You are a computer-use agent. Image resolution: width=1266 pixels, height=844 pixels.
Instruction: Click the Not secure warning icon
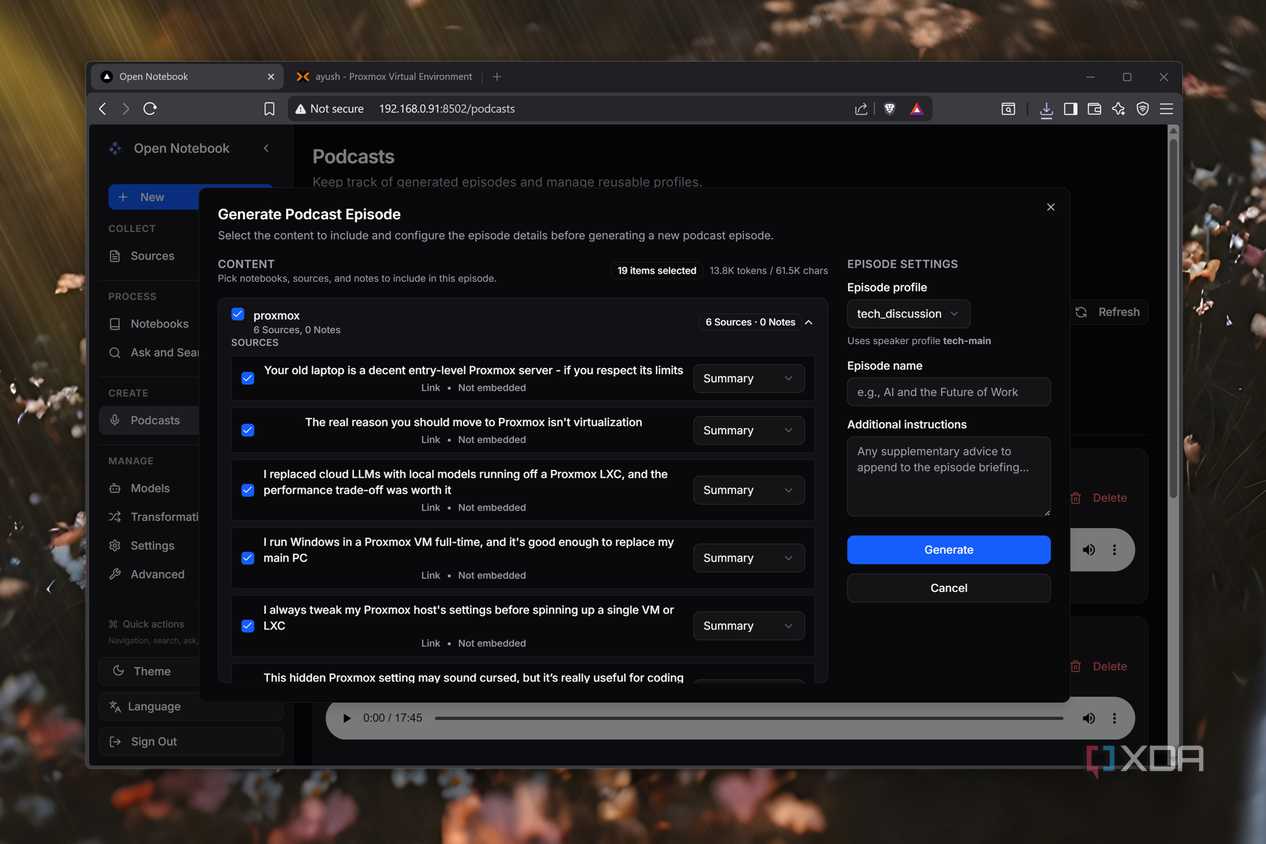pos(299,109)
